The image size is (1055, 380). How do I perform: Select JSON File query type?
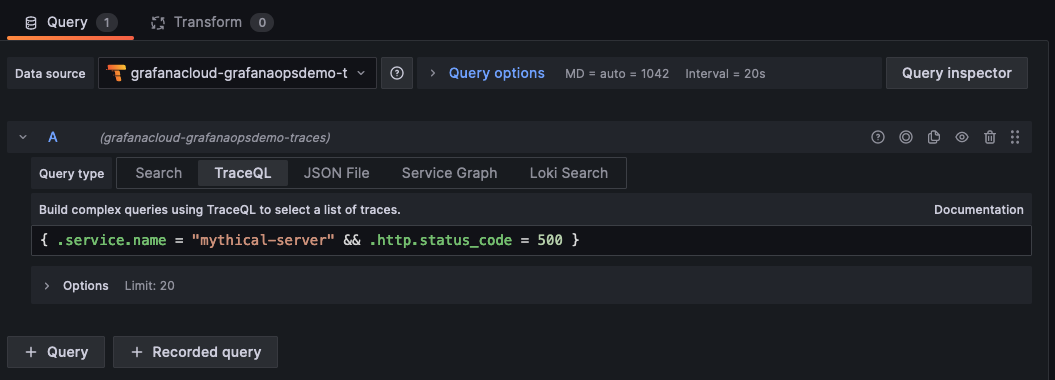pyautogui.click(x=336, y=173)
